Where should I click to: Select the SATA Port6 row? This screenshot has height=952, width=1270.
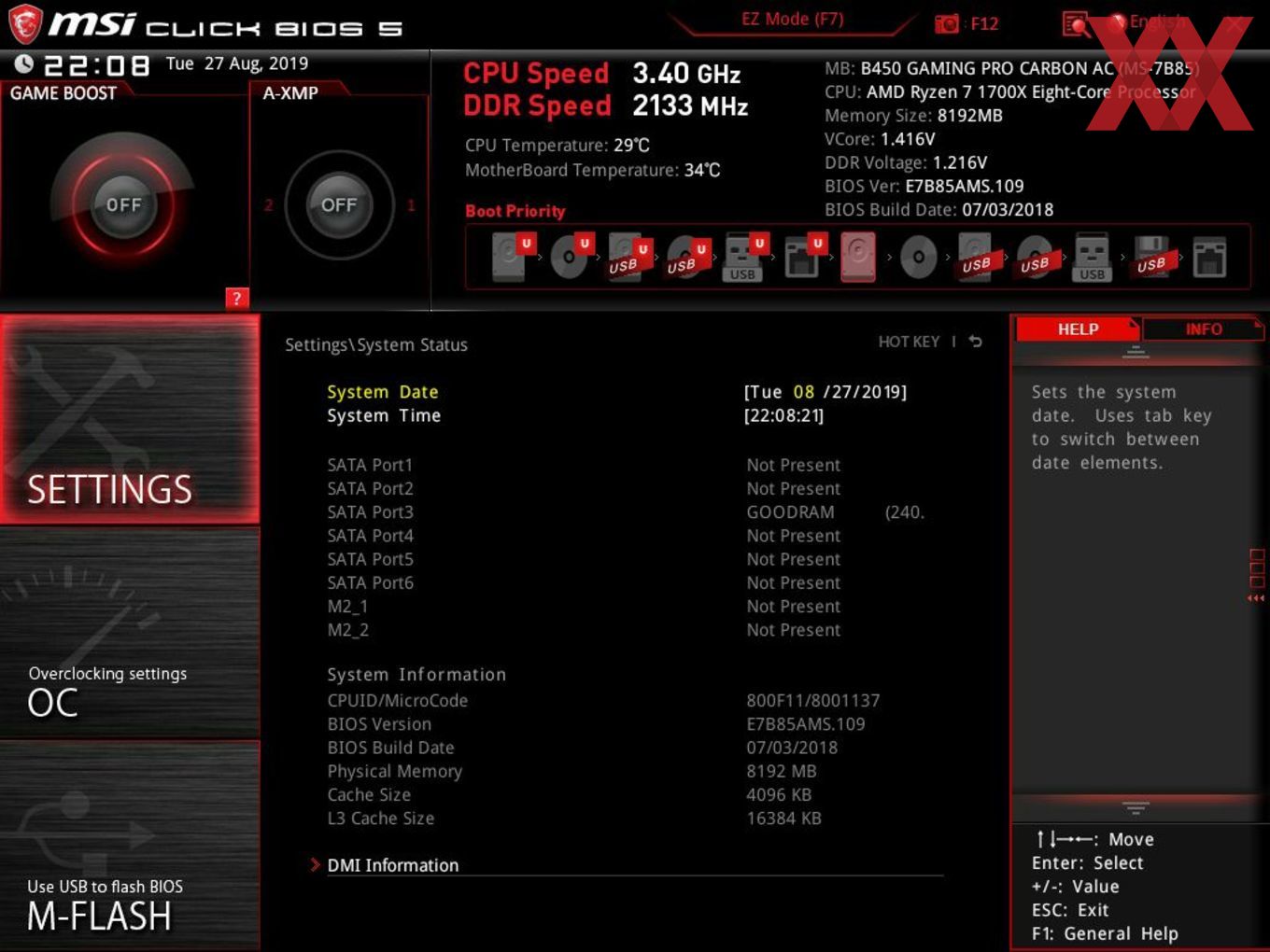pos(584,582)
